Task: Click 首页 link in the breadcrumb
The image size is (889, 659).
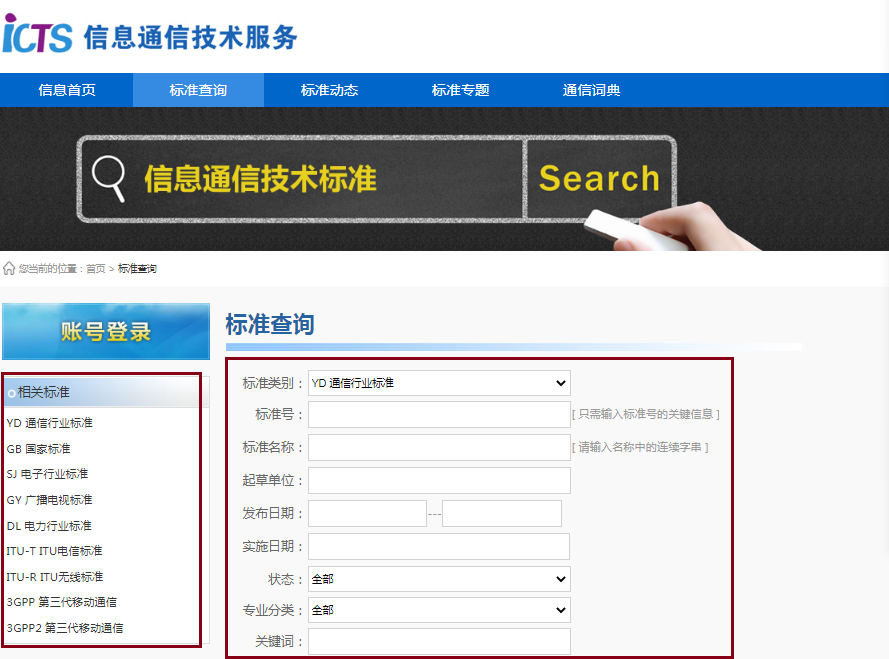Action: click(95, 269)
